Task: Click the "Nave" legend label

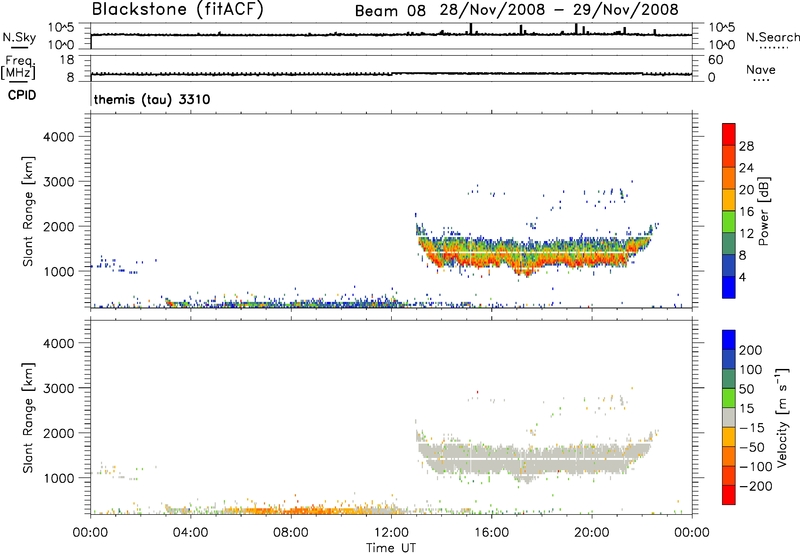Action: click(x=761, y=69)
